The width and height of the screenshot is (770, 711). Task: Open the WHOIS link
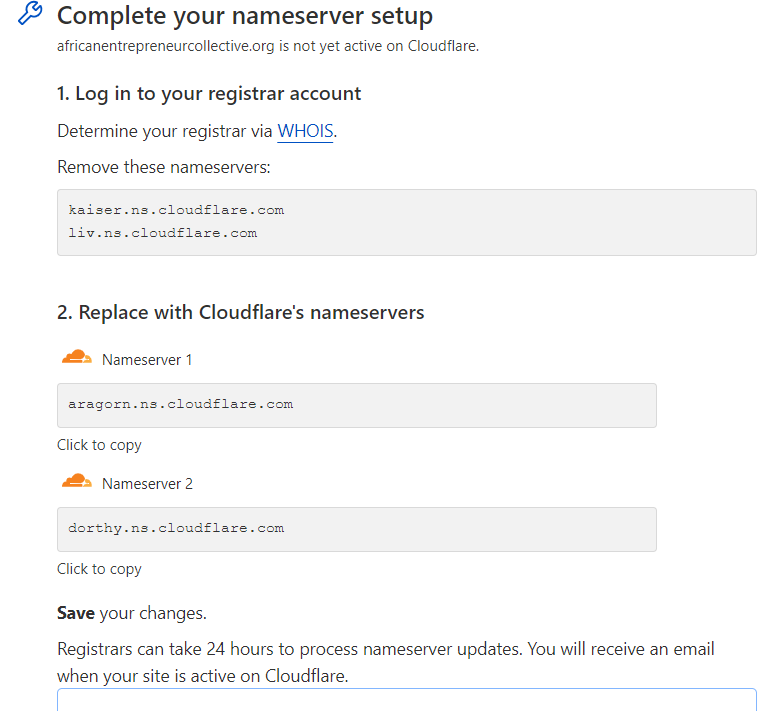tap(305, 131)
